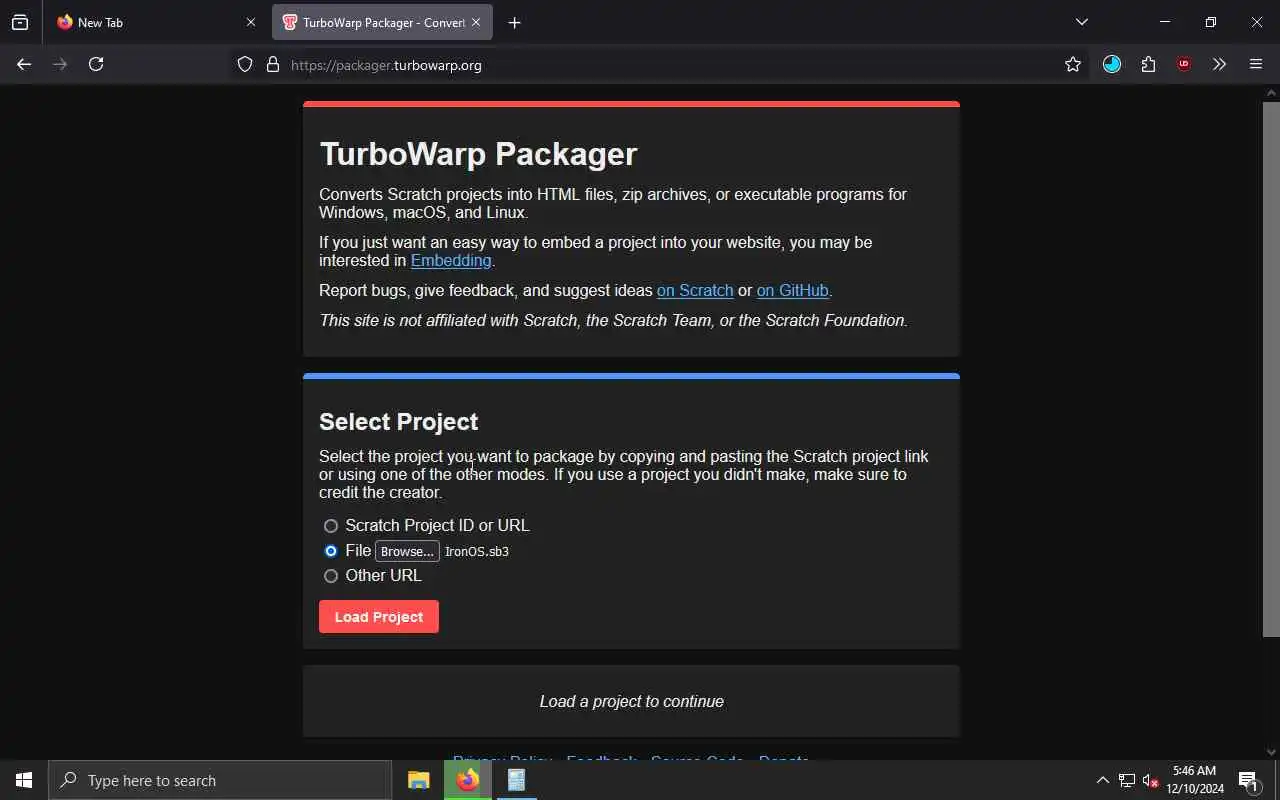
Task: Open the notification center icon
Action: click(x=1248, y=780)
